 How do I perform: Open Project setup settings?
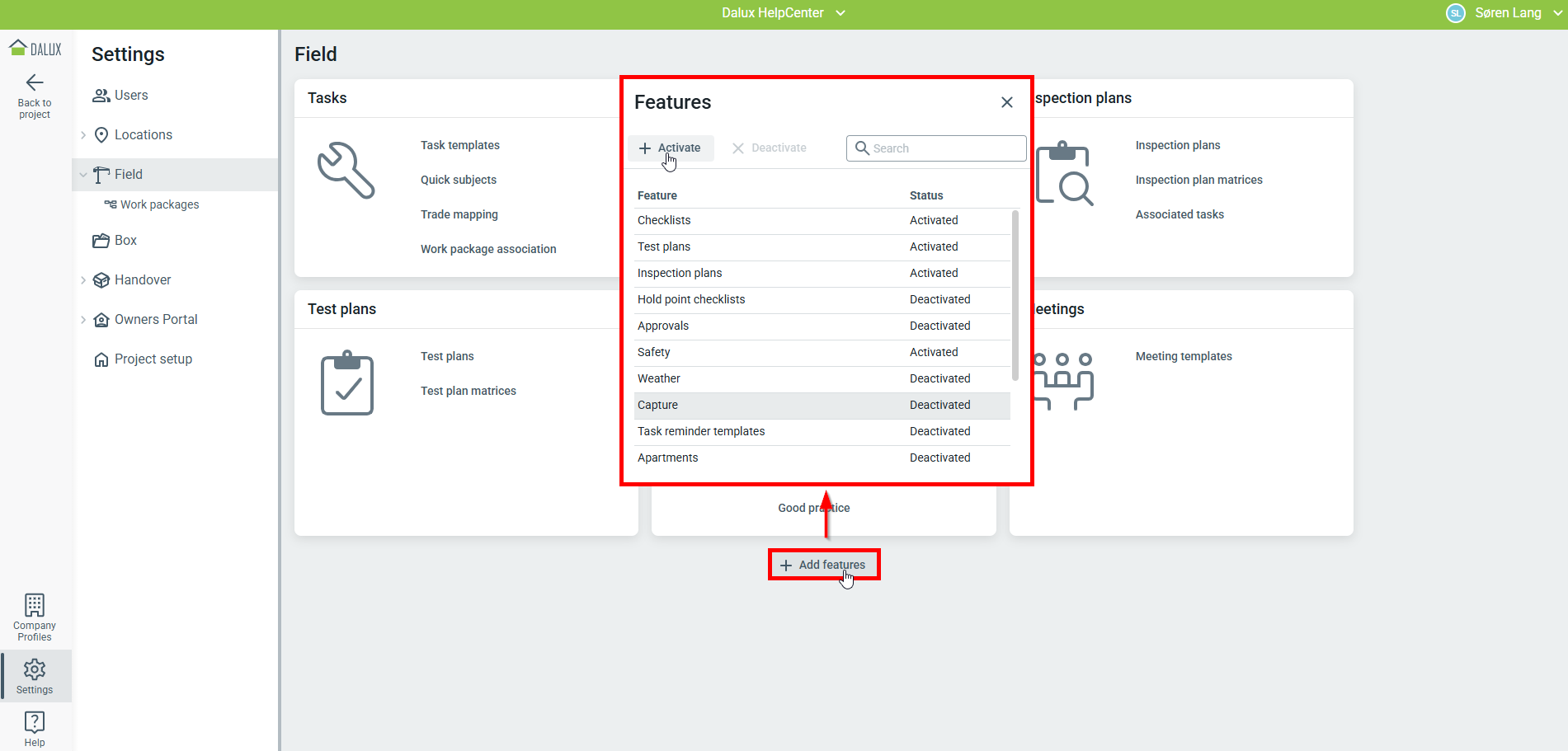(x=153, y=359)
